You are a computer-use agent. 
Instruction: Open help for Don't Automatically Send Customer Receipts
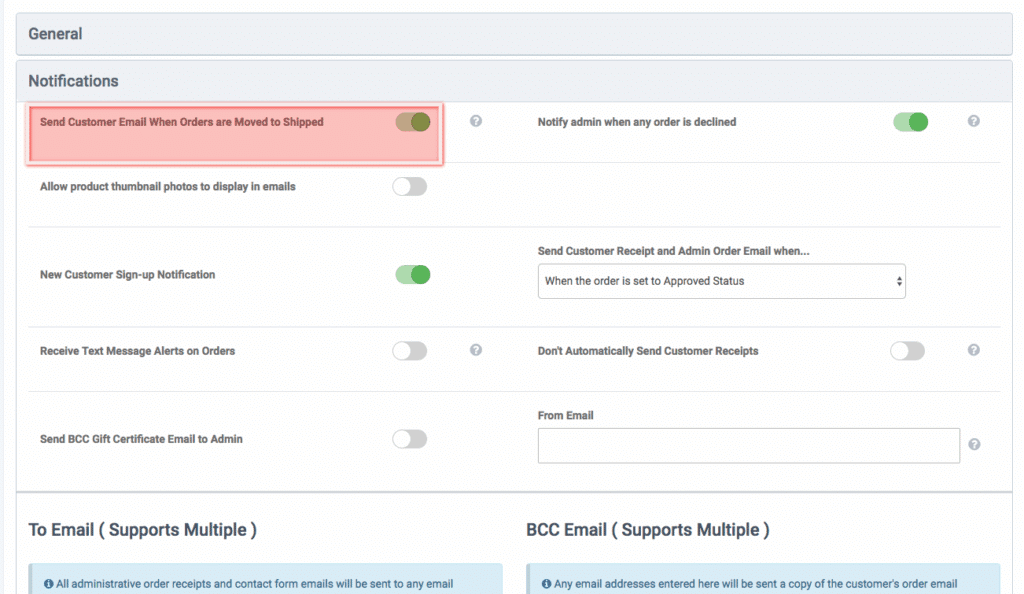tap(973, 351)
